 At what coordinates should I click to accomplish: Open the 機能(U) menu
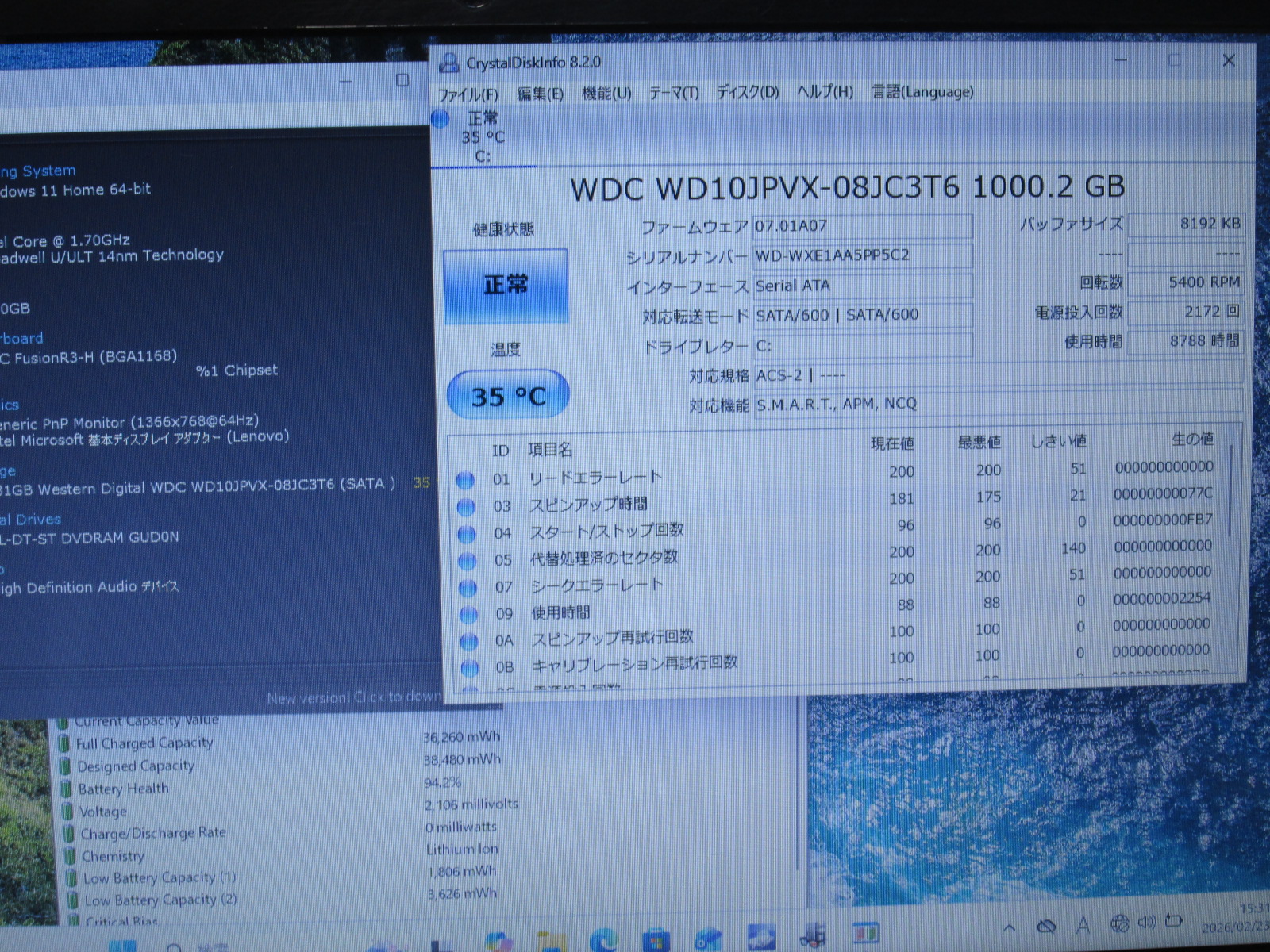[x=606, y=94]
